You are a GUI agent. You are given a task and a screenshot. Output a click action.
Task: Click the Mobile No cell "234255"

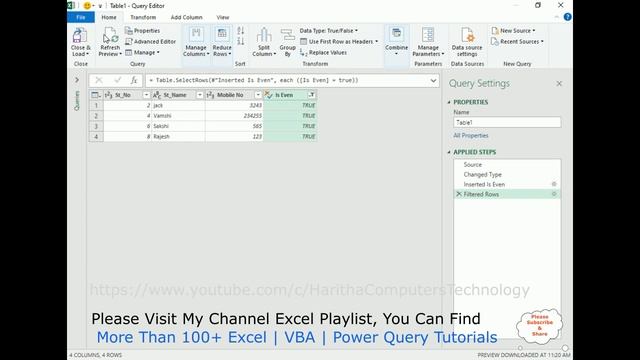[x=234, y=116]
